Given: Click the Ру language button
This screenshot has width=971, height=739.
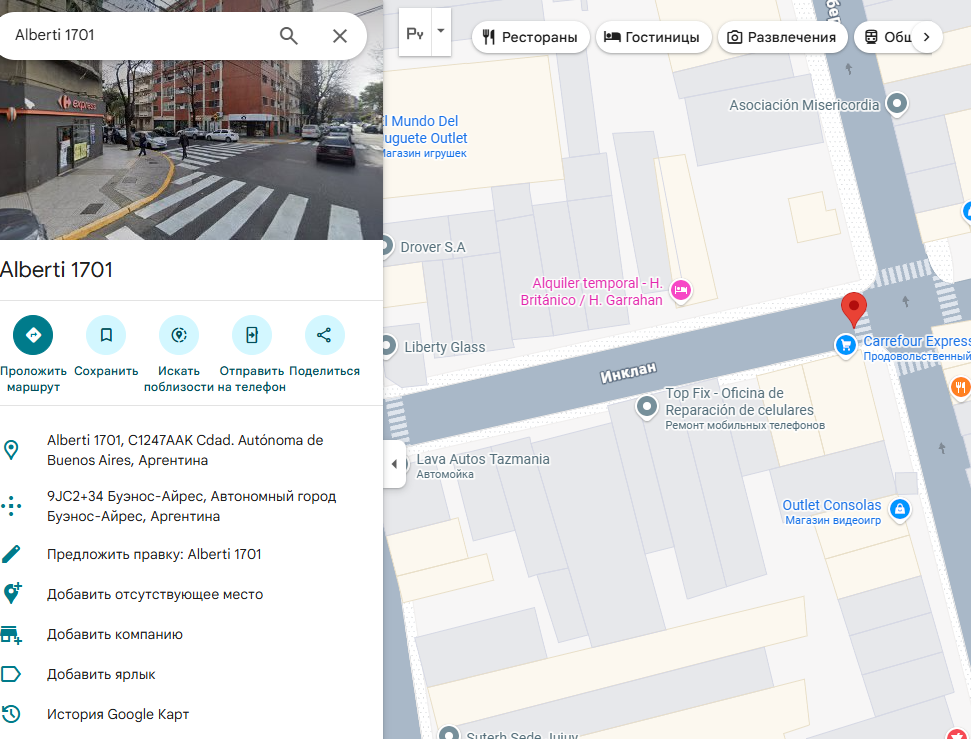Looking at the screenshot, I should coord(415,33).
